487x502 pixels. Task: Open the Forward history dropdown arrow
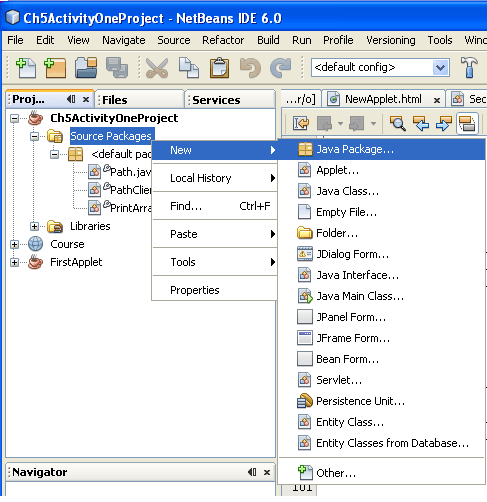374,124
